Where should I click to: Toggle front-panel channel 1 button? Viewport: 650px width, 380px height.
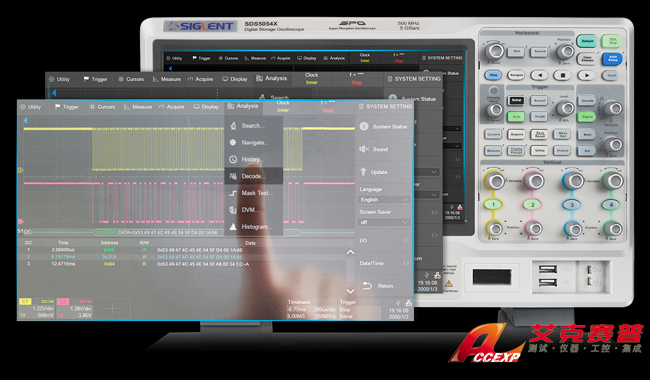coord(493,204)
